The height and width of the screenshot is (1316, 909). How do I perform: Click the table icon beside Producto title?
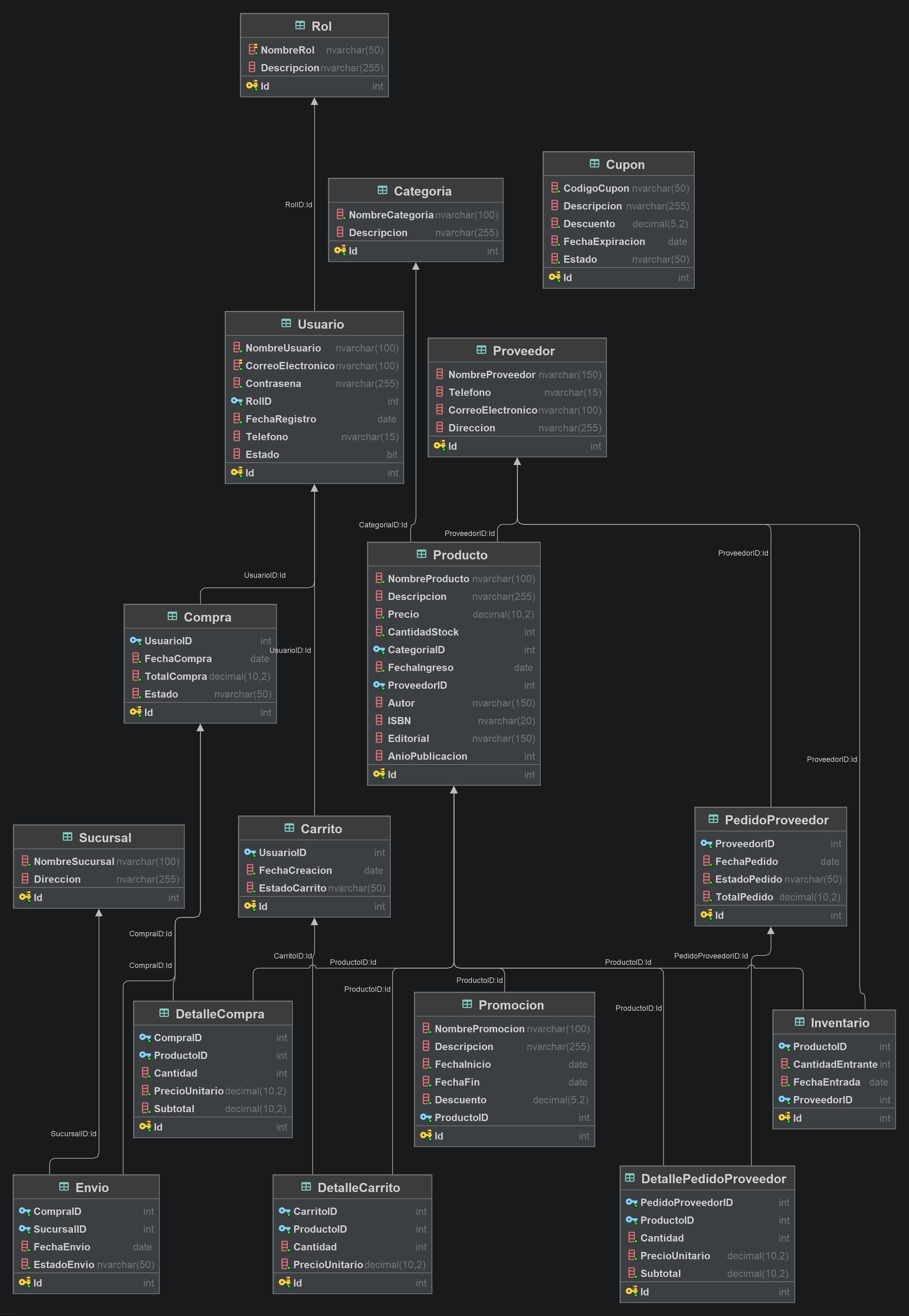click(422, 554)
